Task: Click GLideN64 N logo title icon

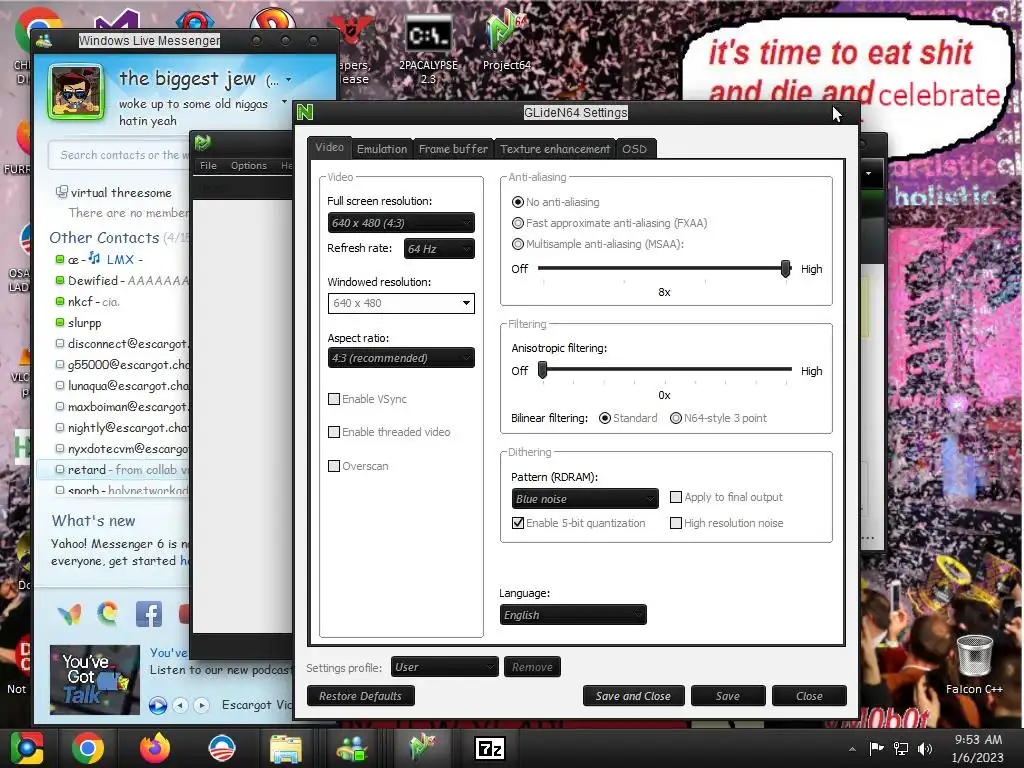Action: [x=305, y=112]
